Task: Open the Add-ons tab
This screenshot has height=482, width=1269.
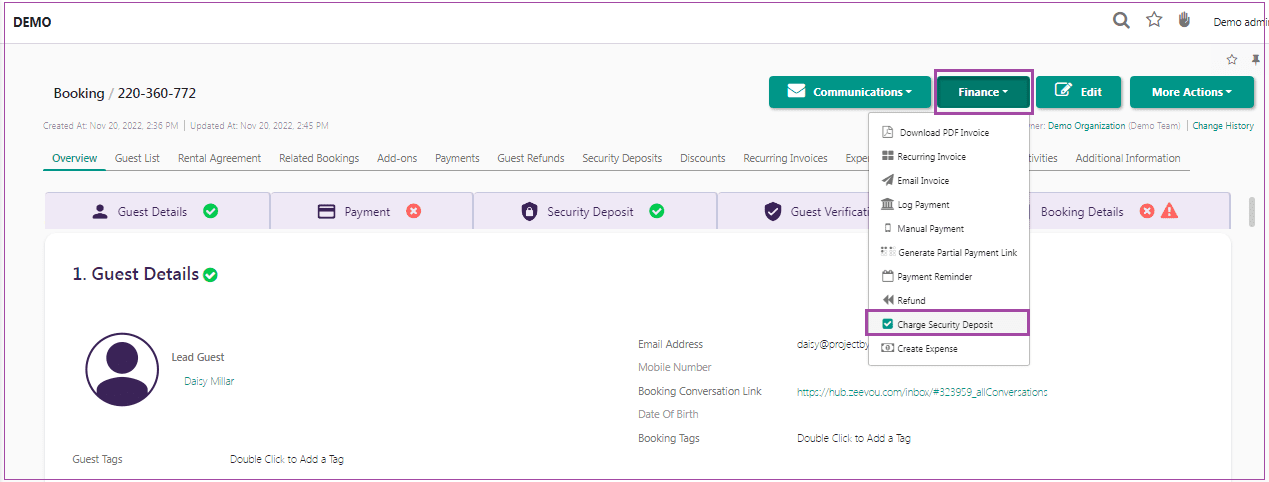Action: pyautogui.click(x=397, y=158)
